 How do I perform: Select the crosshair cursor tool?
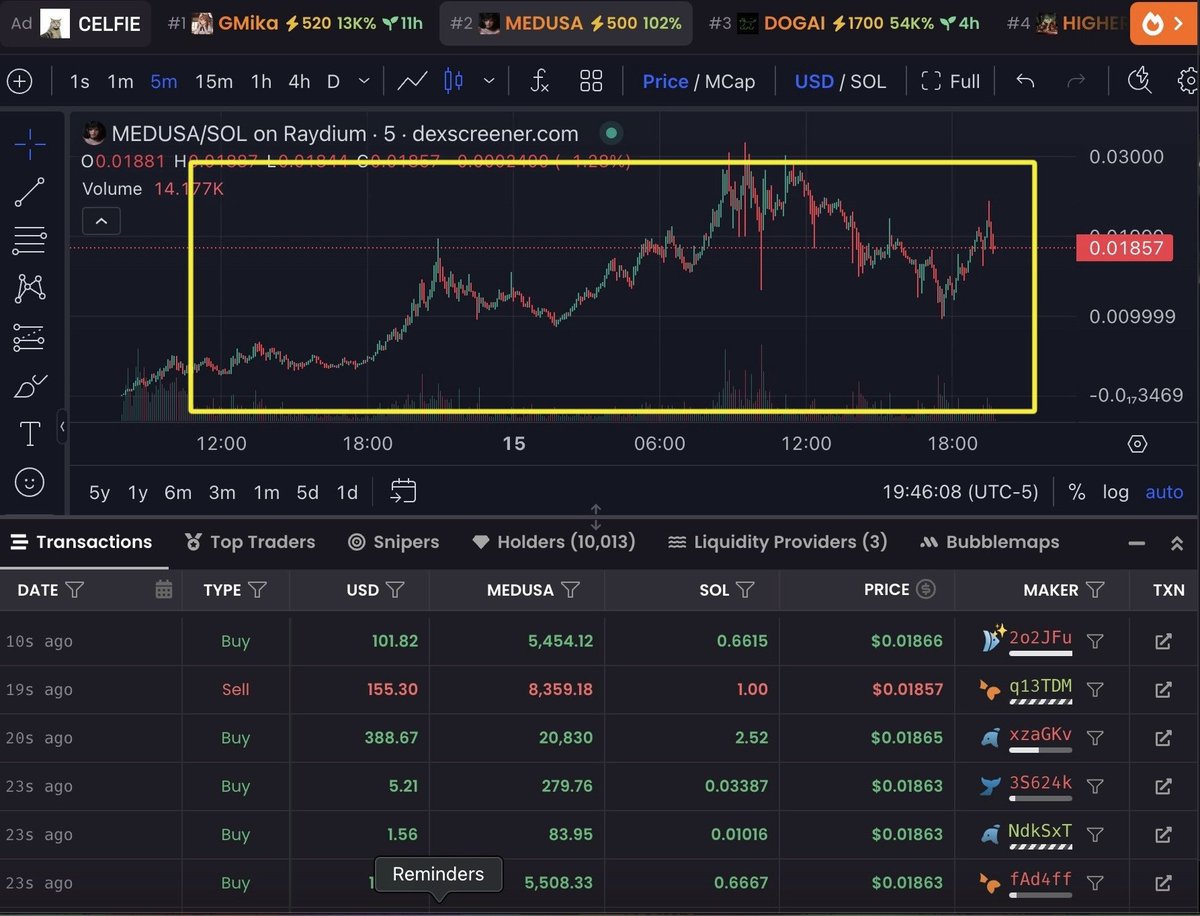click(30, 145)
